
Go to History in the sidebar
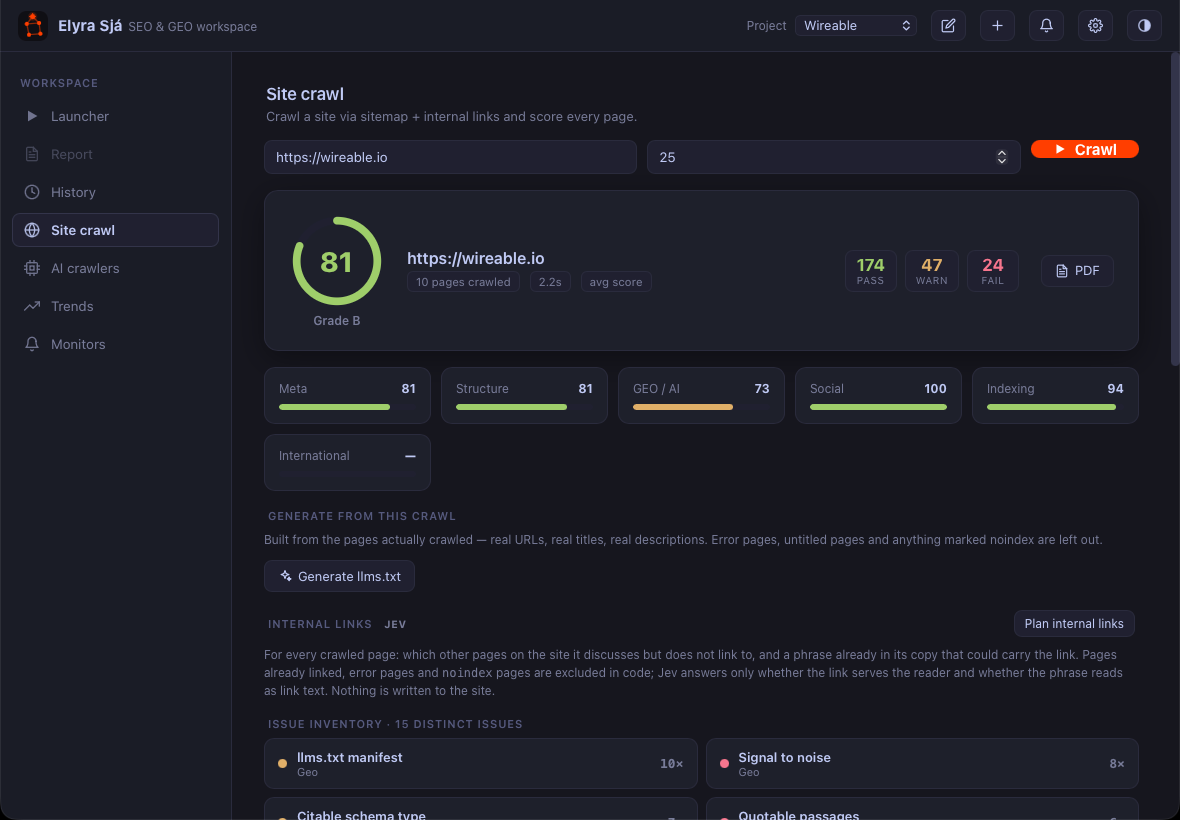115,193
